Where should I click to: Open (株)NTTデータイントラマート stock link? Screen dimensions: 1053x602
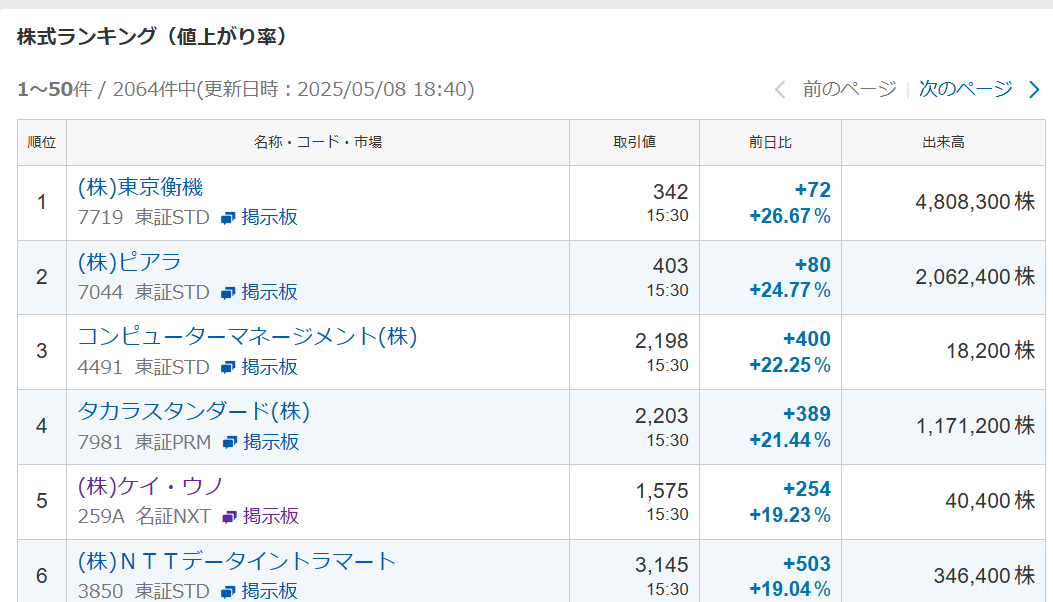237,561
